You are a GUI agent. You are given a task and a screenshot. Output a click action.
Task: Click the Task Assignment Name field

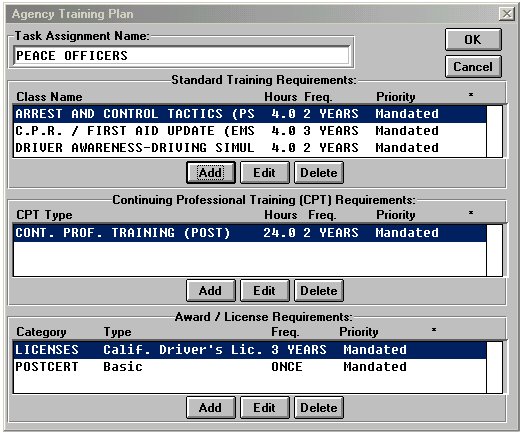tap(182, 55)
